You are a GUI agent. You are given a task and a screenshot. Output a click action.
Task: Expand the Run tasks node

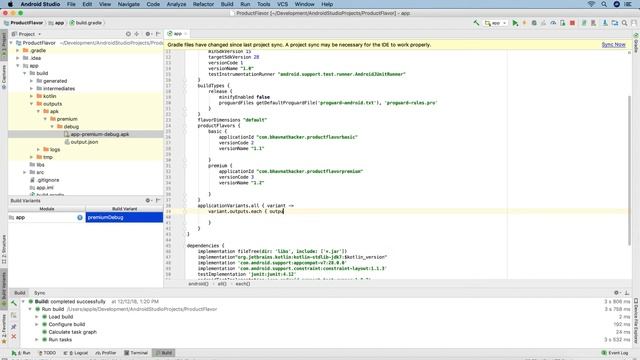tap(37, 340)
